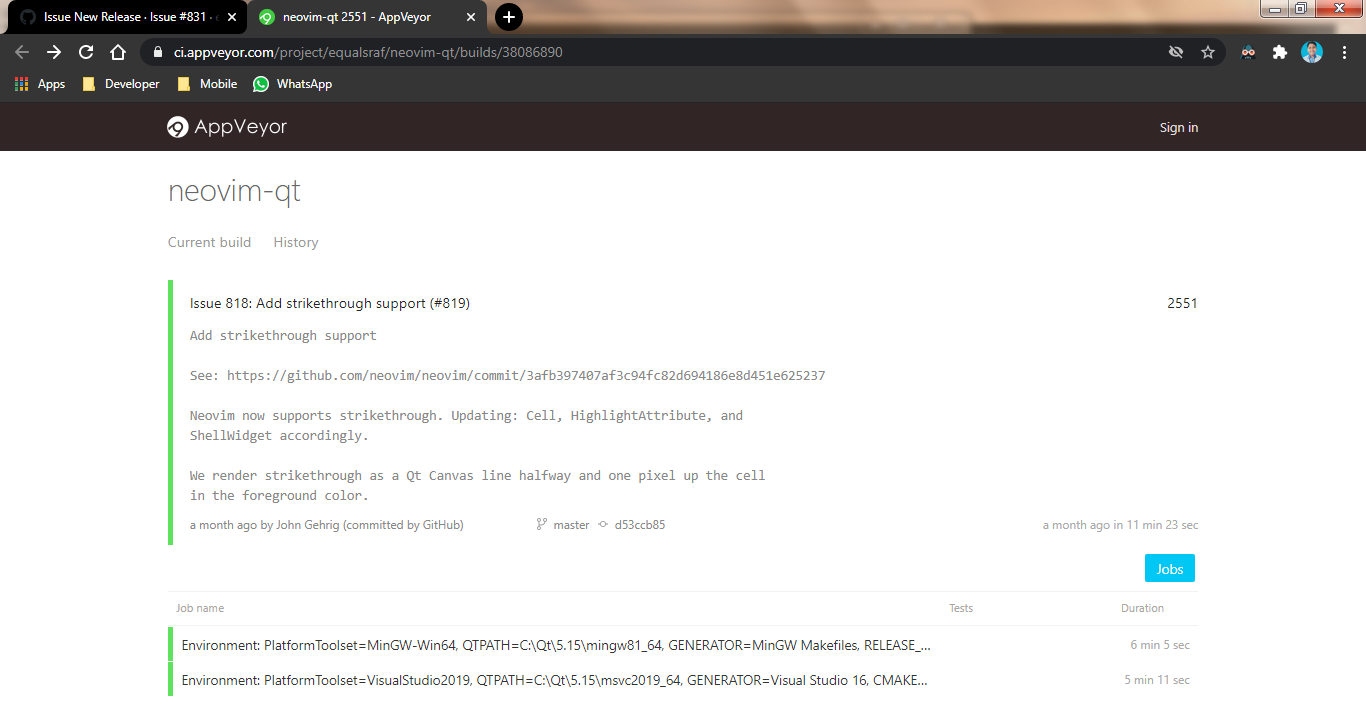Go back to the previous page
1366x728 pixels.
(21, 52)
